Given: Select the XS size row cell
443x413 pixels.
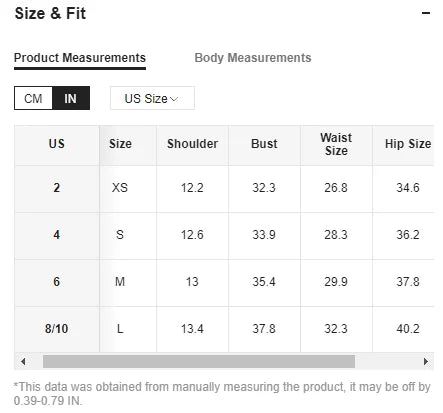Looking at the screenshot, I should [x=120, y=188].
